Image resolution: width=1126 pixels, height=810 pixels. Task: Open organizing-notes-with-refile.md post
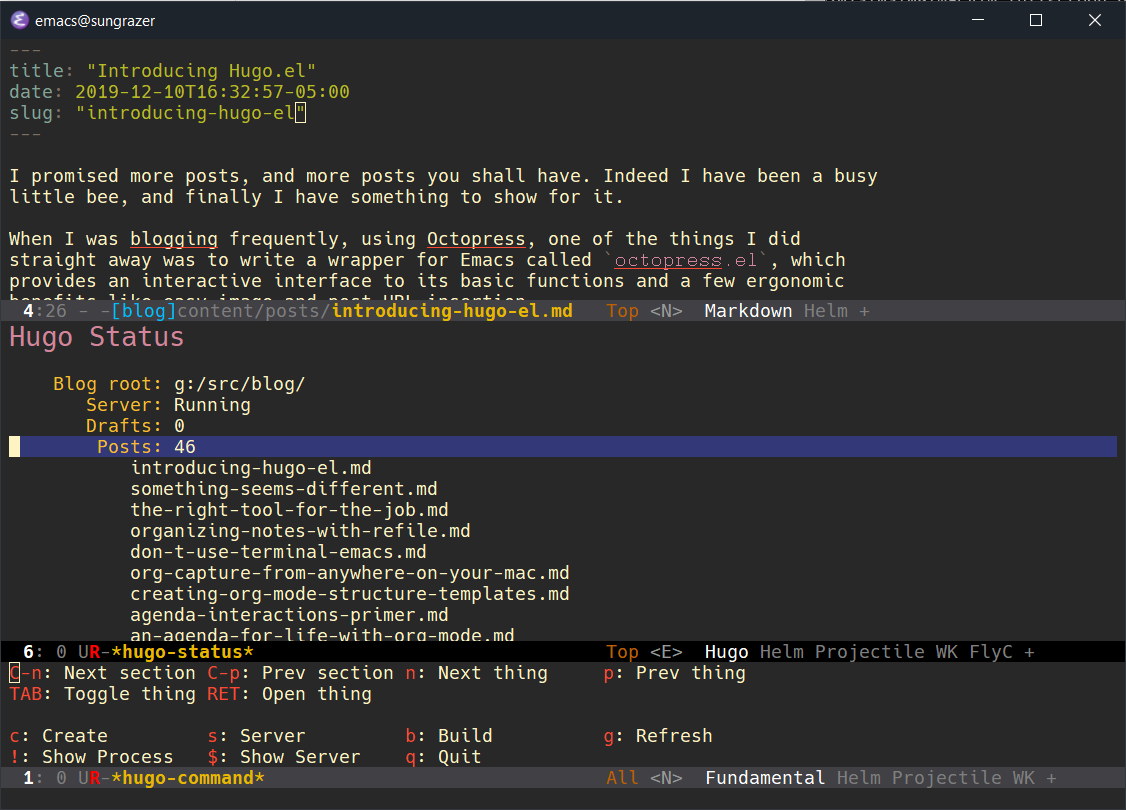click(x=300, y=531)
